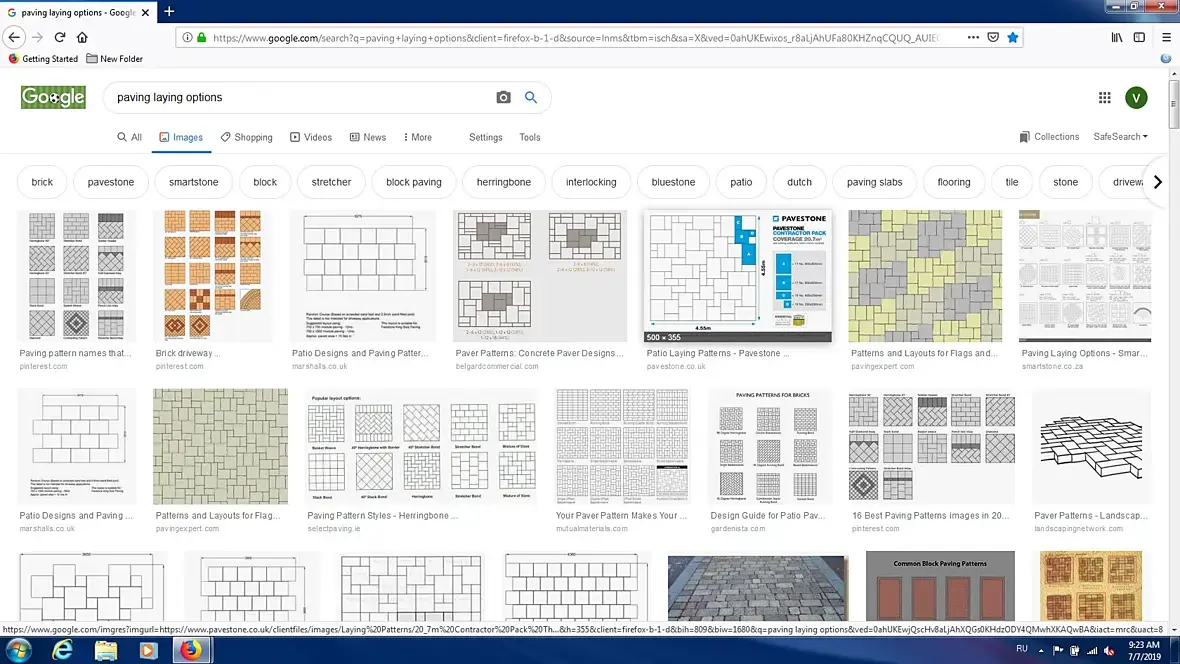Viewport: 1180px width, 664px height.
Task: Open the More search options menu
Action: click(x=418, y=137)
